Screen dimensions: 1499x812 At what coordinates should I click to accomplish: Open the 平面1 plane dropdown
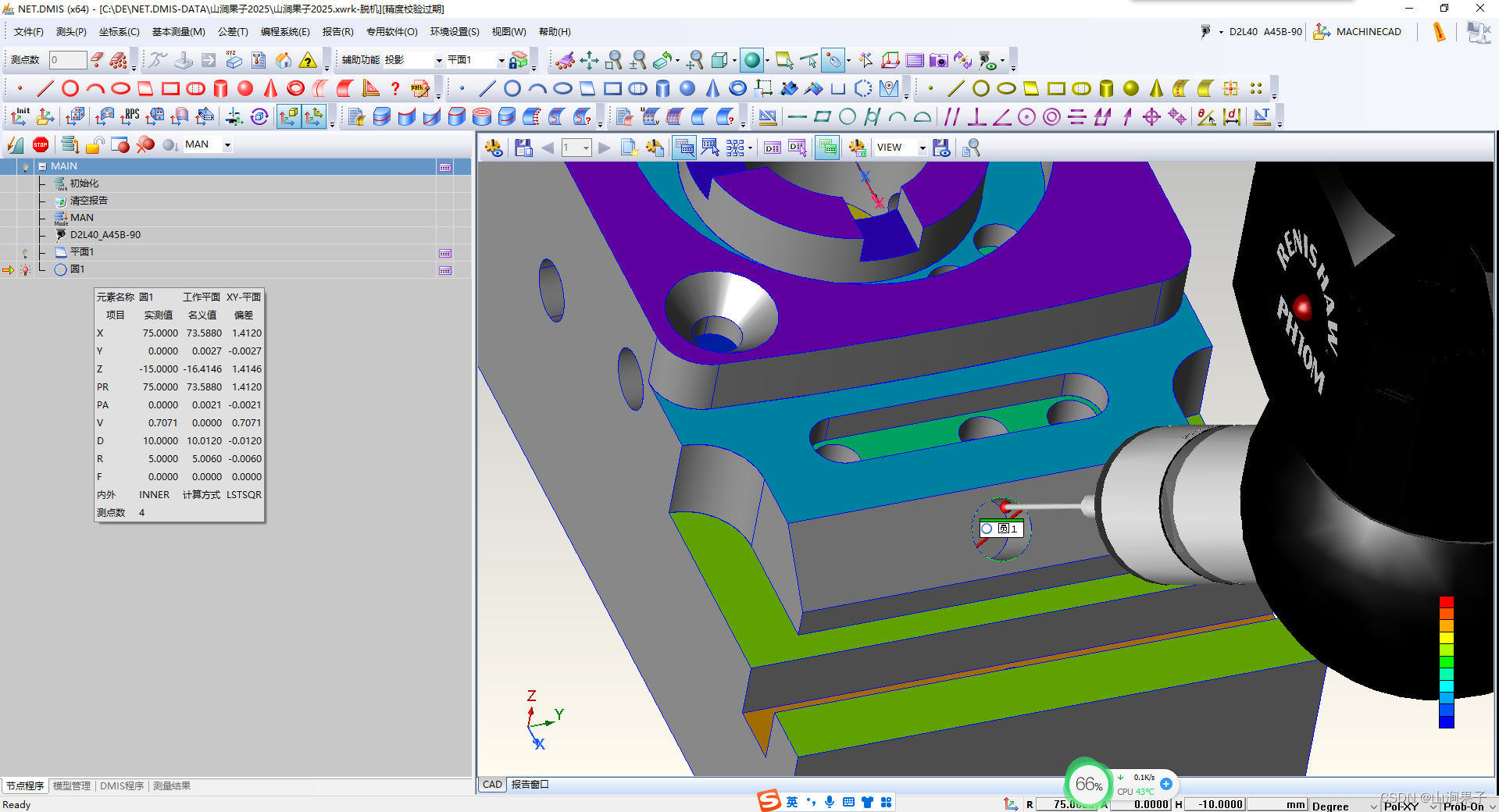501,60
